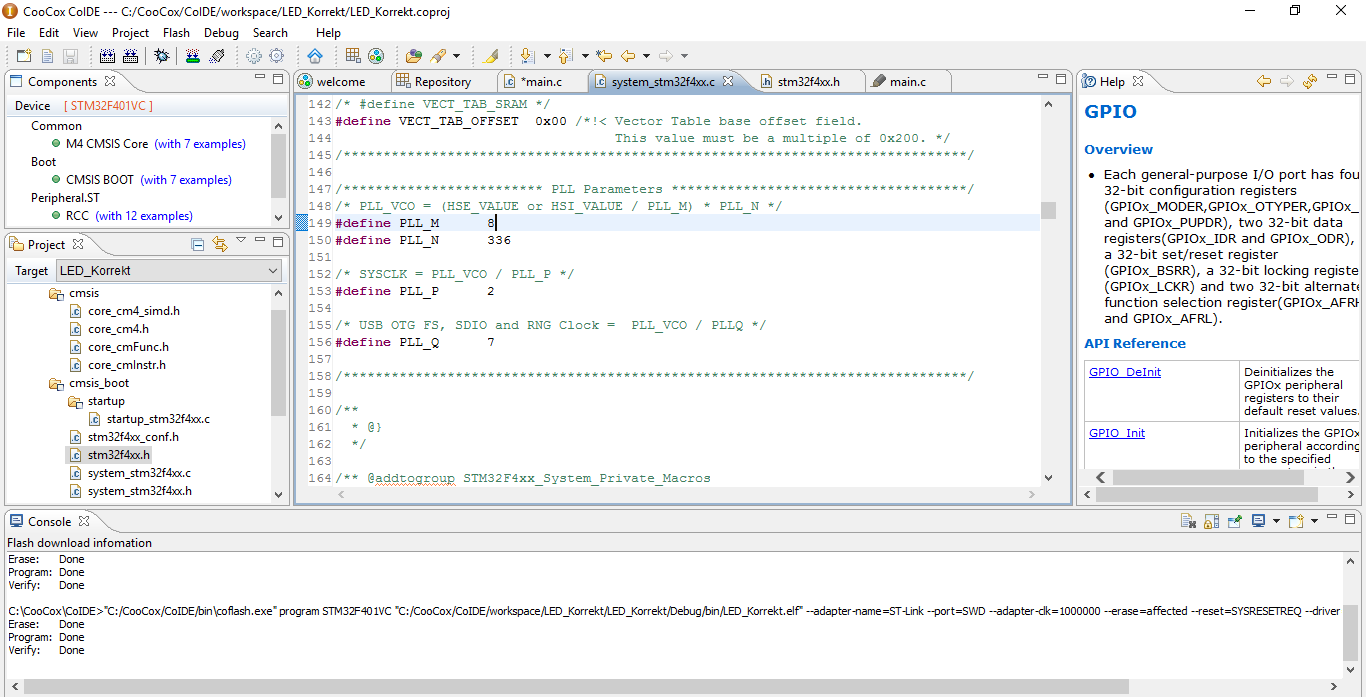1366x697 pixels.
Task: Click the Last Edit Location arrow icon
Action: point(604,56)
